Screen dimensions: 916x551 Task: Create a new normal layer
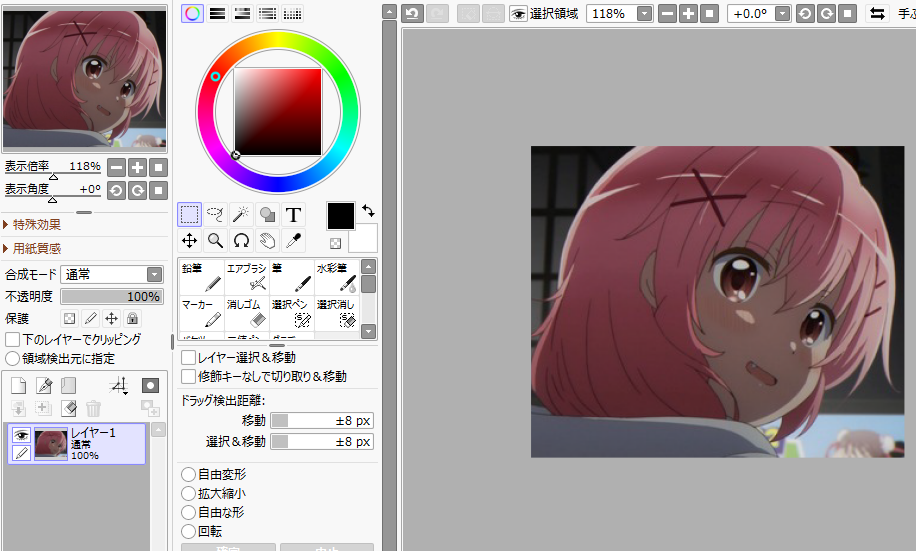pos(19,386)
